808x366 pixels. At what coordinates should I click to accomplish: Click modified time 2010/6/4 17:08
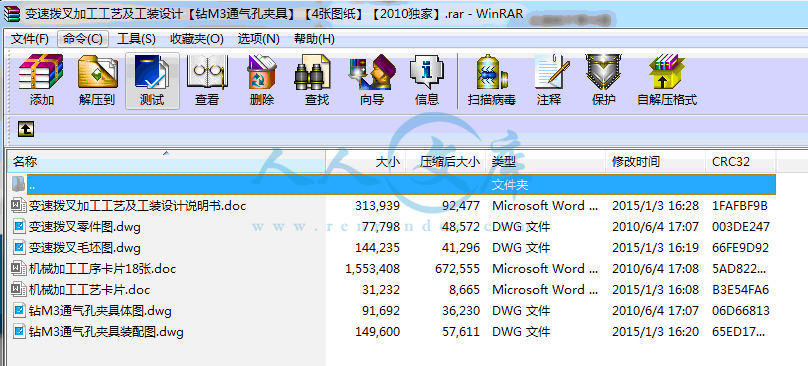pos(655,269)
